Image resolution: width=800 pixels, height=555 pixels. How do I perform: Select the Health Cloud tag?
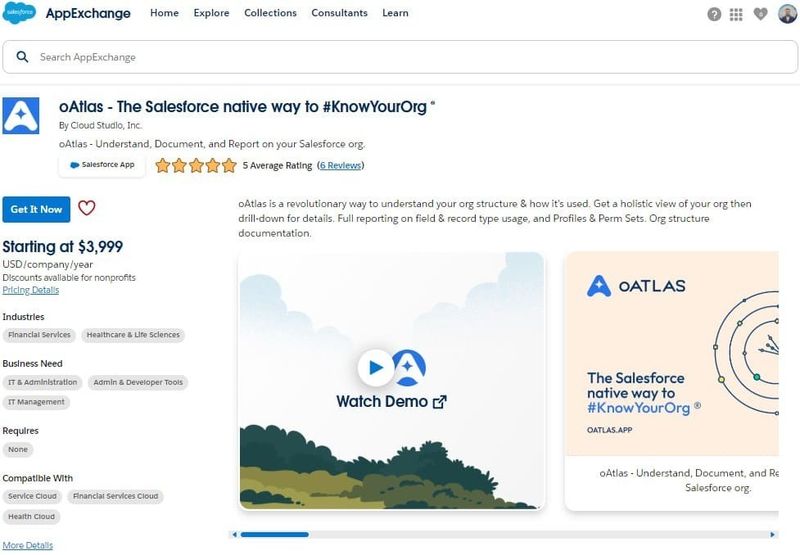pyautogui.click(x=31, y=516)
